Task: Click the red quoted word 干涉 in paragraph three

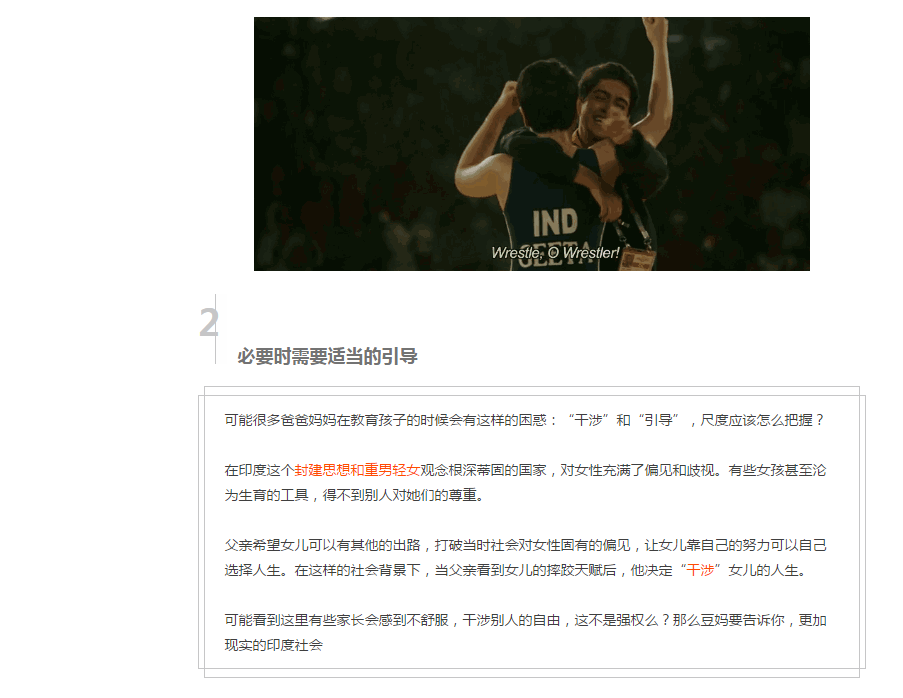Action: pos(700,570)
